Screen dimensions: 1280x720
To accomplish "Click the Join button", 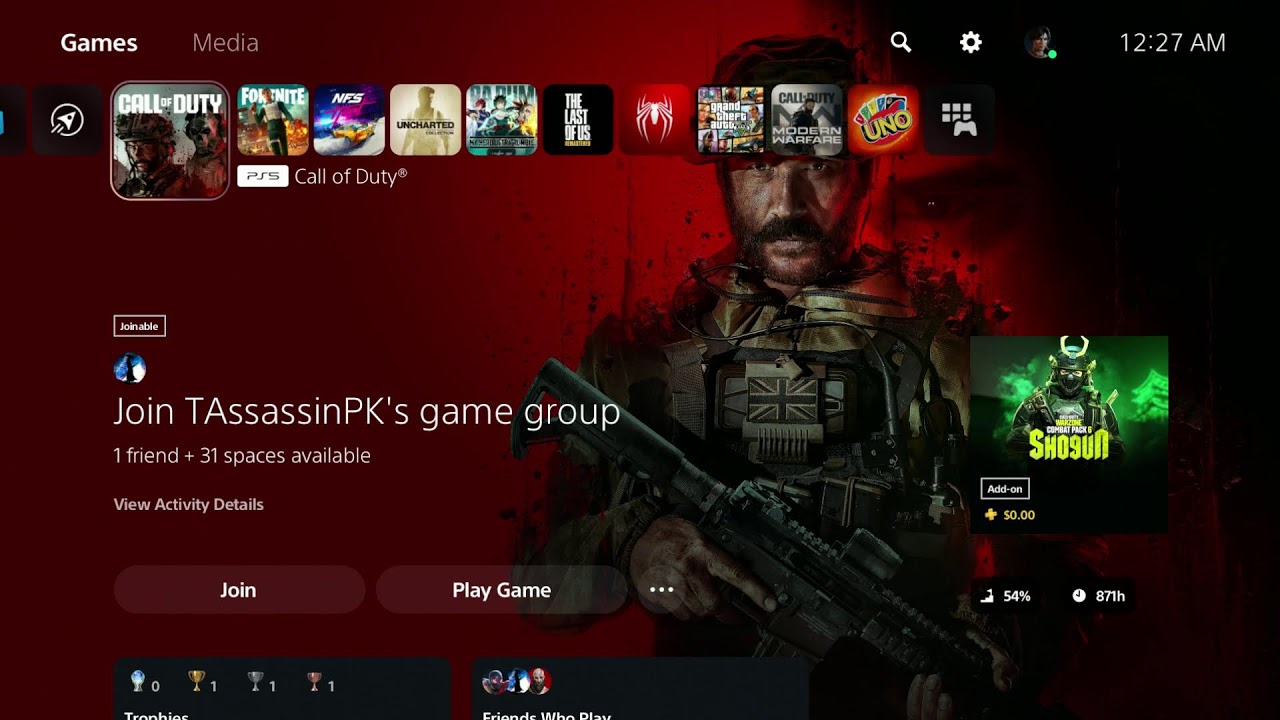I will click(x=239, y=590).
